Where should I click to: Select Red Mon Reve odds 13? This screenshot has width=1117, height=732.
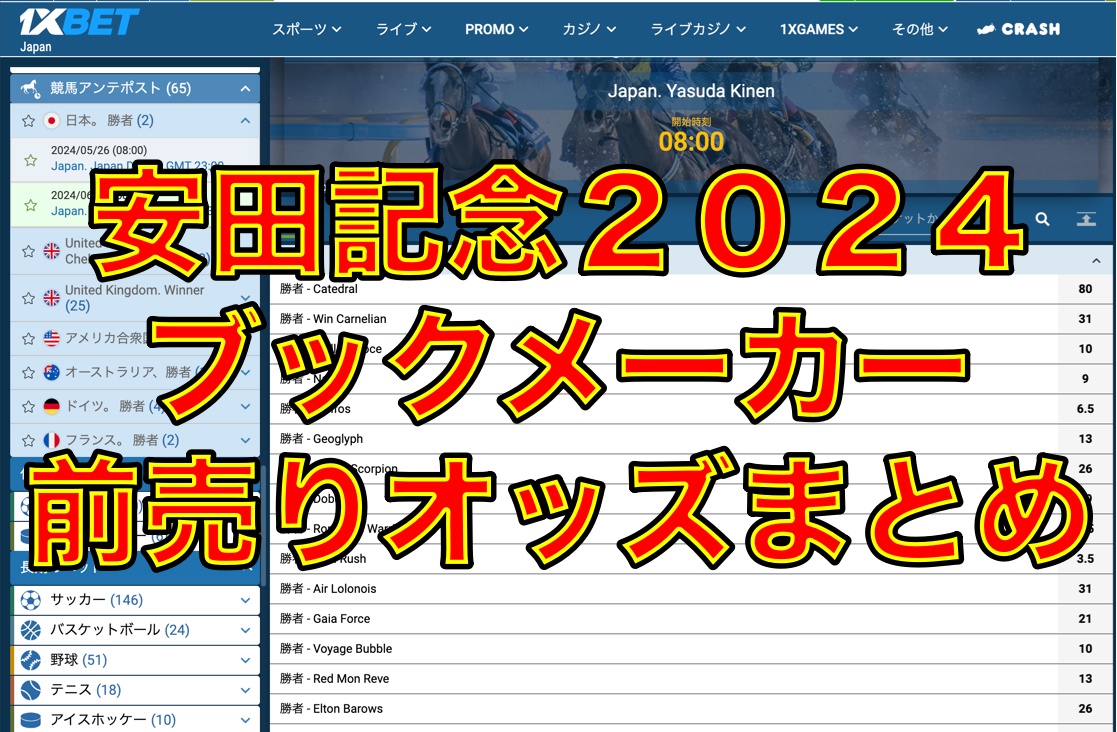click(1085, 679)
